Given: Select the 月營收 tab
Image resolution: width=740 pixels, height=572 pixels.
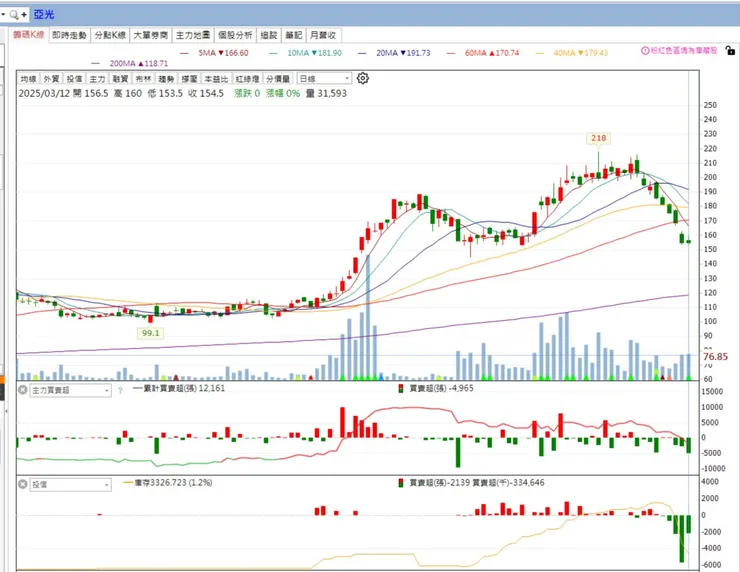Looking at the screenshot, I should pos(323,35).
